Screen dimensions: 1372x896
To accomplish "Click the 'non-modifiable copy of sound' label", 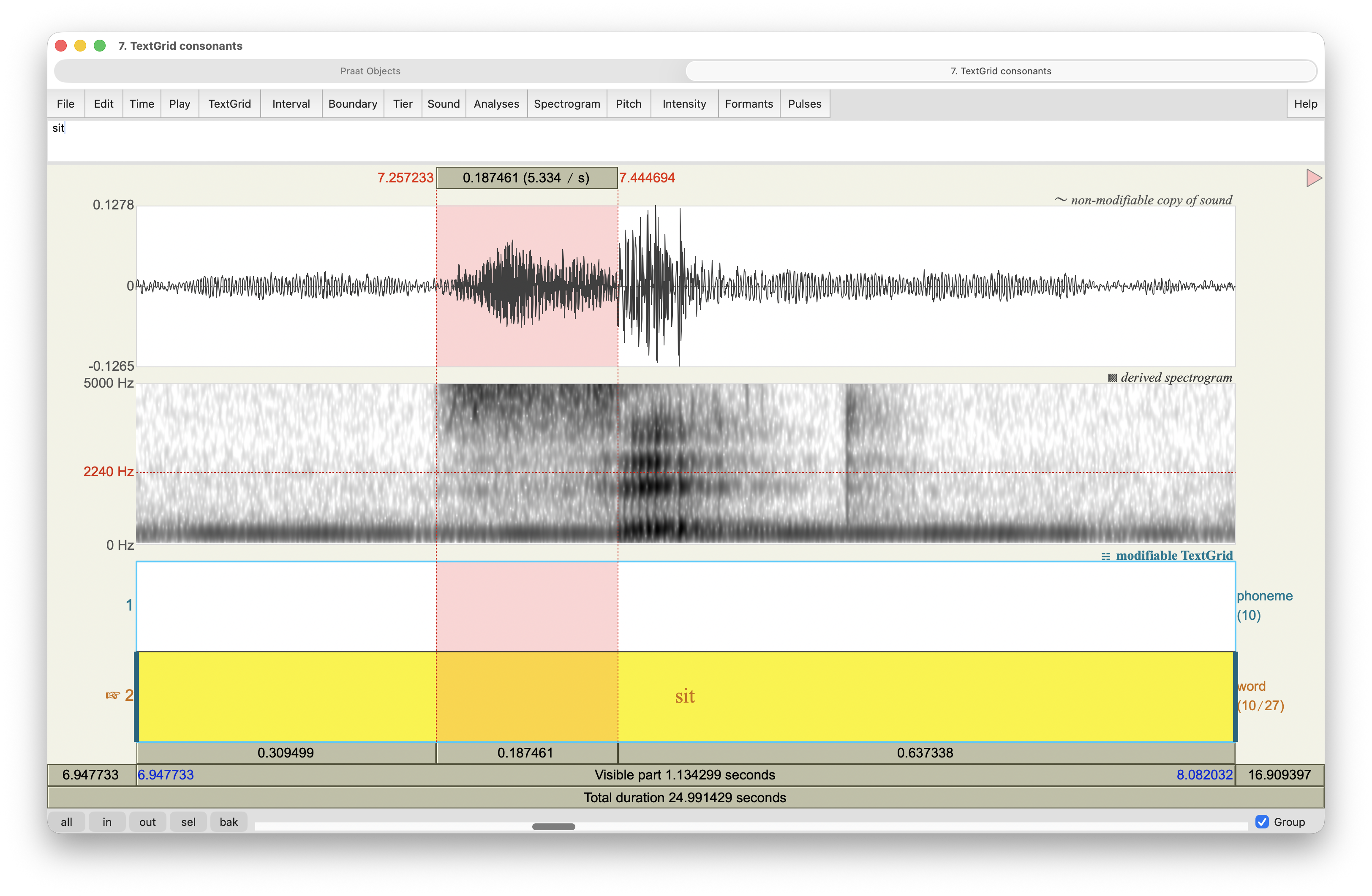I will [1151, 200].
